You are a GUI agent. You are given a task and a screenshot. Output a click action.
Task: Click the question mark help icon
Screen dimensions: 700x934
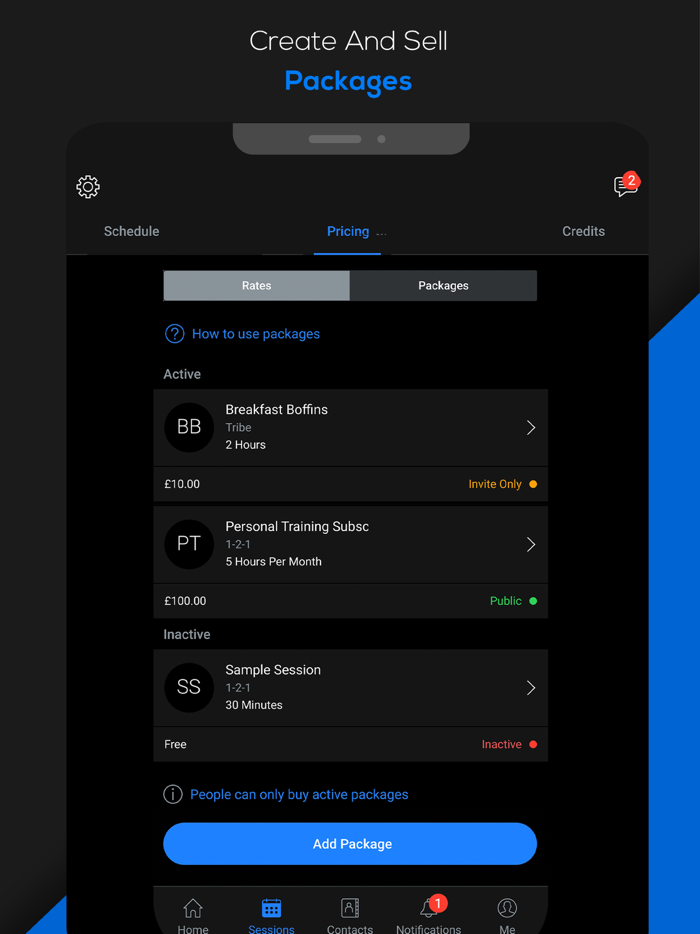[174, 334]
